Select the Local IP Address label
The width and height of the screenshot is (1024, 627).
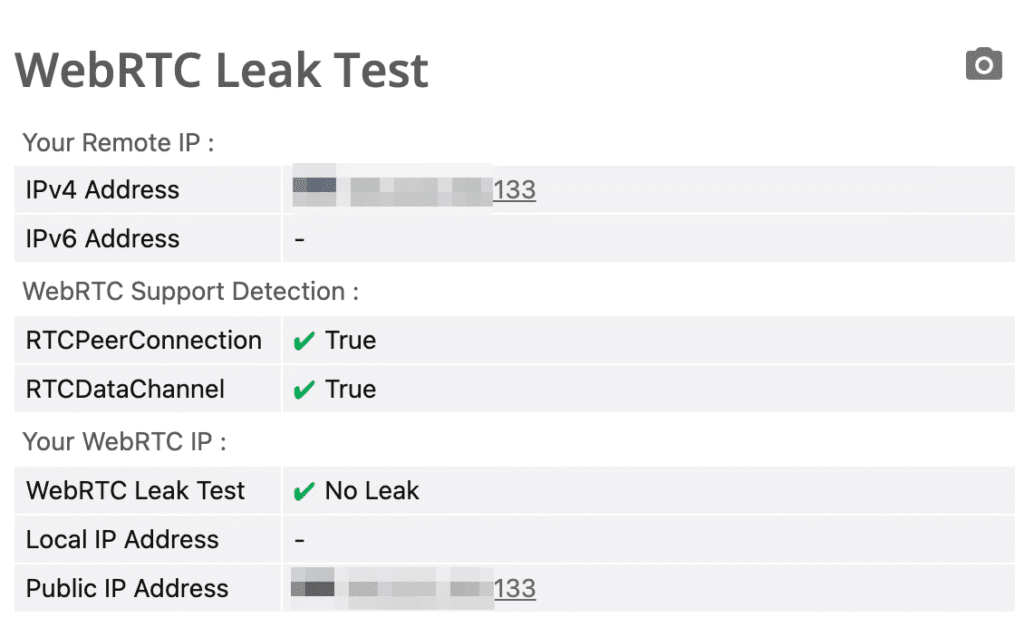pos(122,540)
